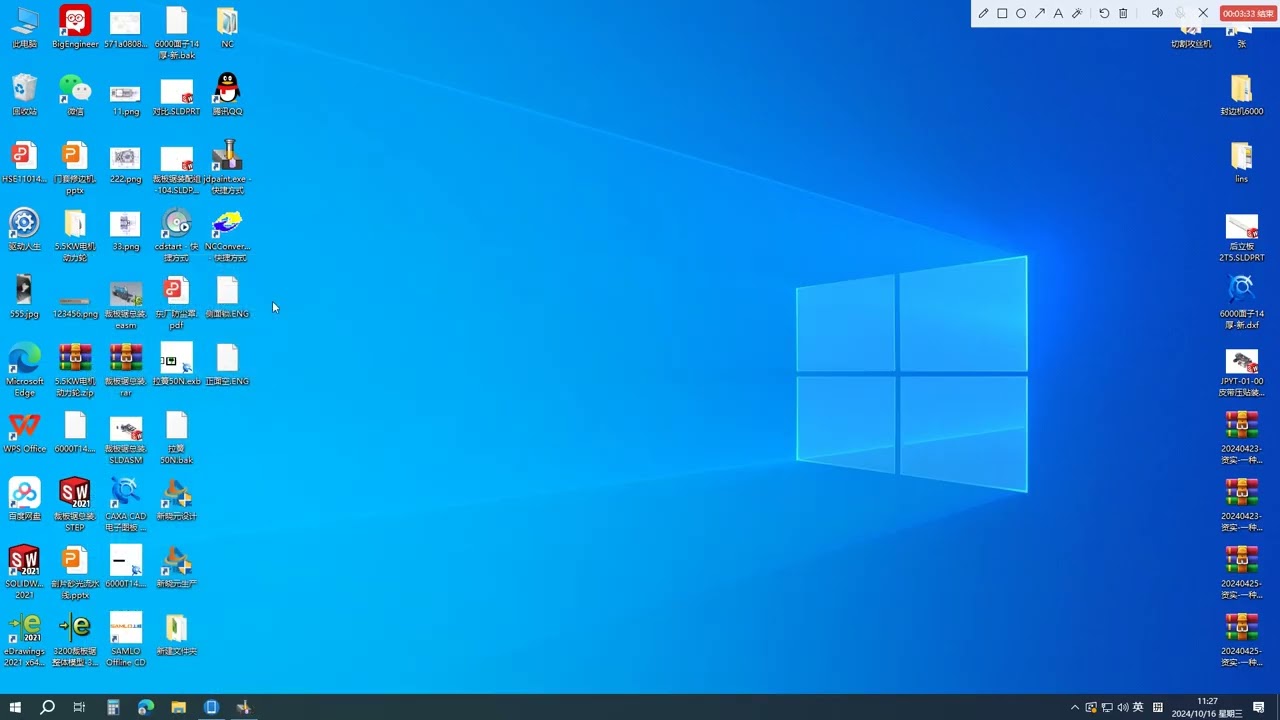Select the 222.png image file
1280x720 pixels.
point(126,163)
